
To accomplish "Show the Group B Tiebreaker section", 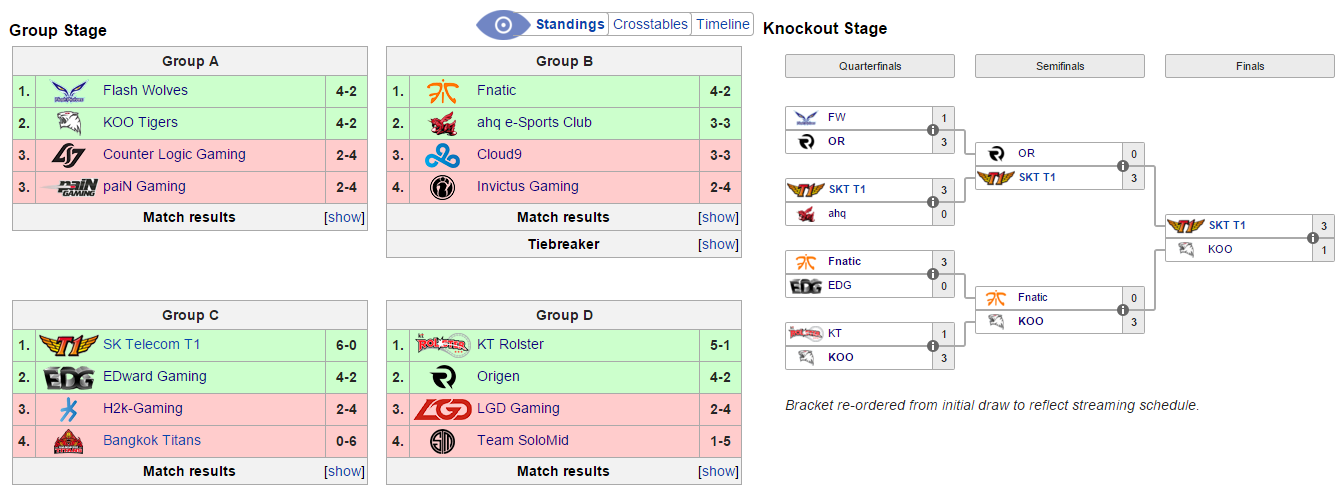I will pos(719,244).
